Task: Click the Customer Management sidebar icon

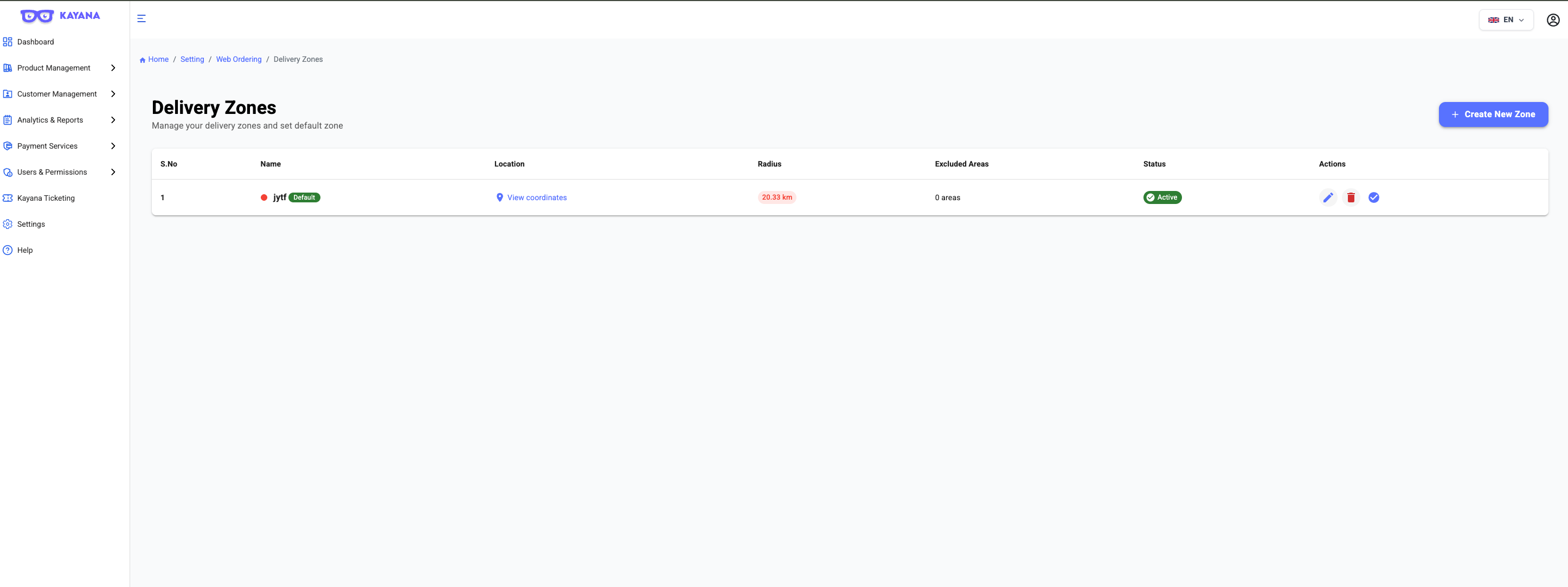Action: pyautogui.click(x=7, y=94)
